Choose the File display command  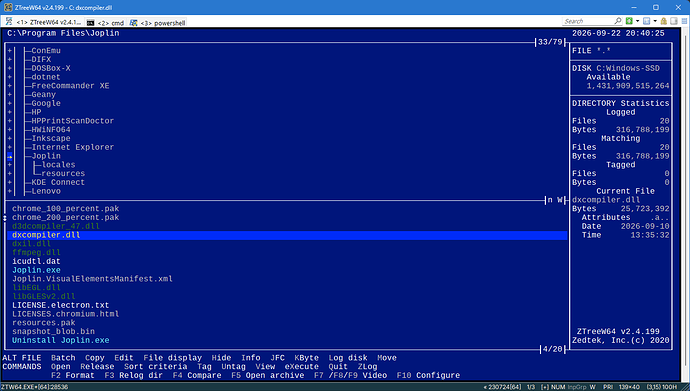coord(172,358)
